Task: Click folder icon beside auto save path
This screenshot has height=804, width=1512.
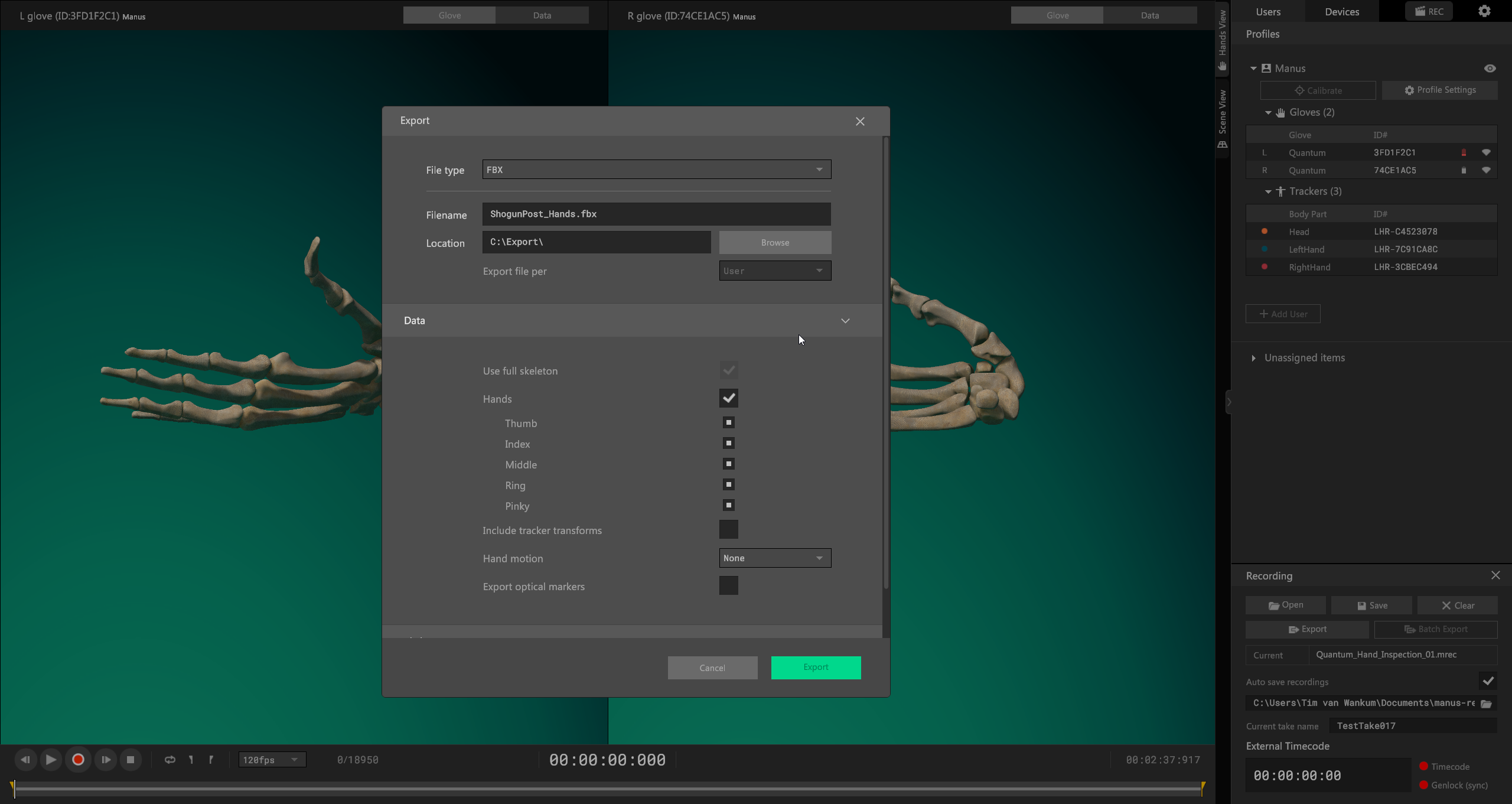Action: (x=1486, y=704)
